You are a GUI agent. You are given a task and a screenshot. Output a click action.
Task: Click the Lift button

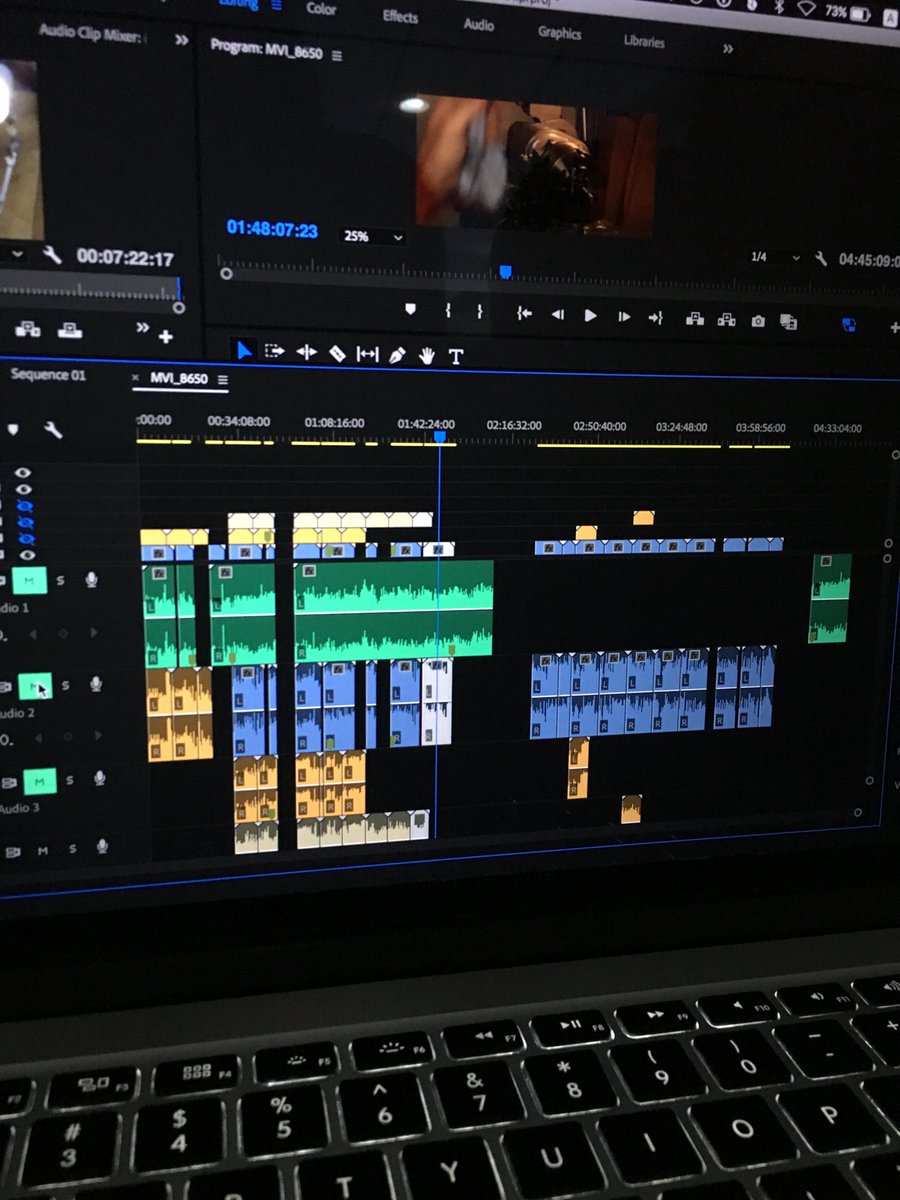click(x=694, y=319)
